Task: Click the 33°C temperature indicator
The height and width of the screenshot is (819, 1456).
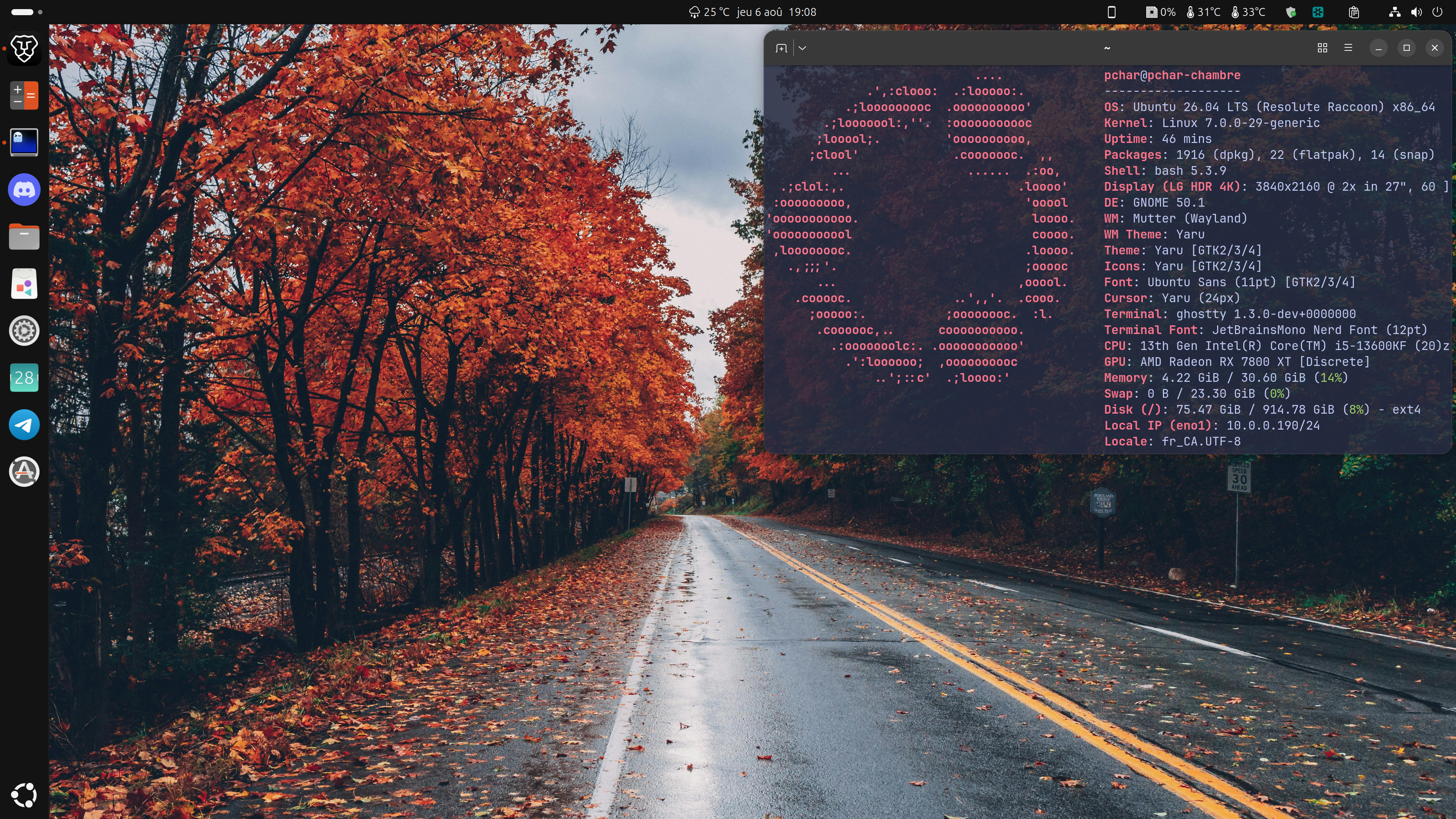Action: pos(1248,12)
